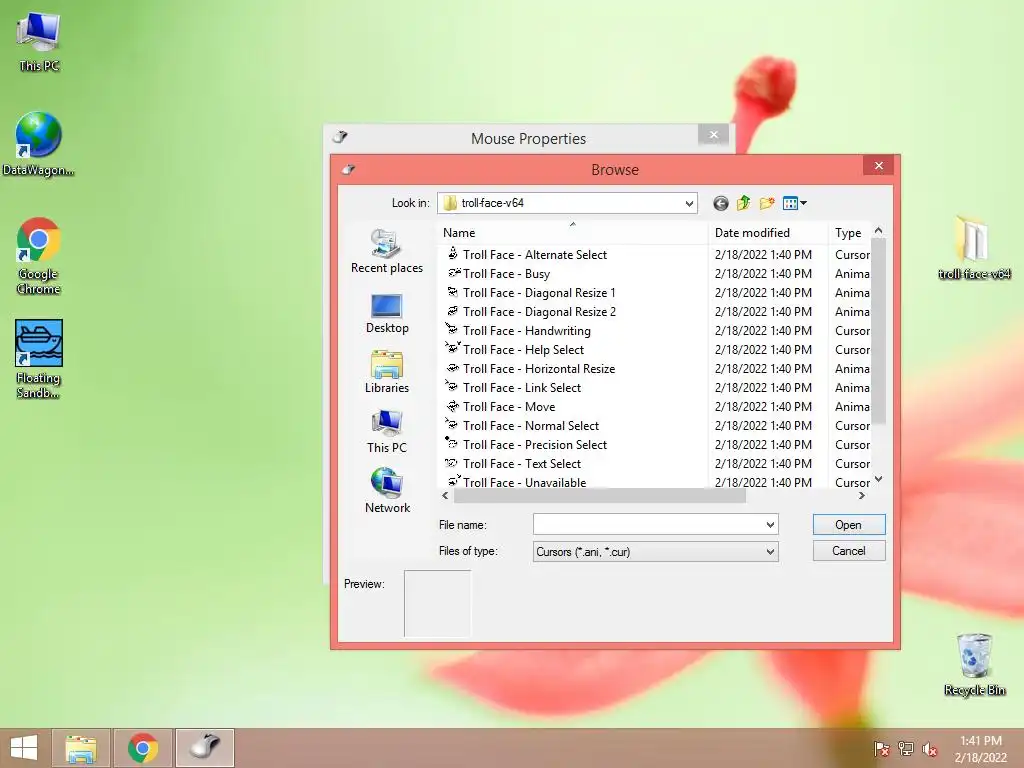
Task: Pick the Troll Face - Diagonal Resize 1 icon
Action: (453, 292)
